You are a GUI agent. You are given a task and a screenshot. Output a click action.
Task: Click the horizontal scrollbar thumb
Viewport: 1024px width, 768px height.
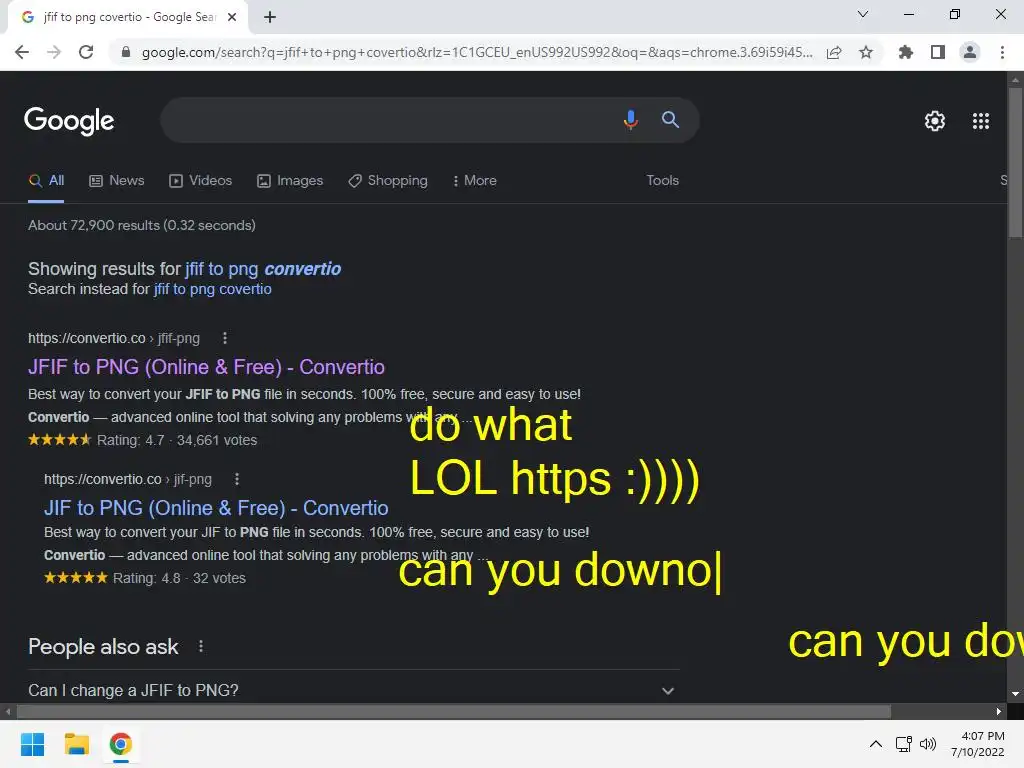[x=453, y=711]
